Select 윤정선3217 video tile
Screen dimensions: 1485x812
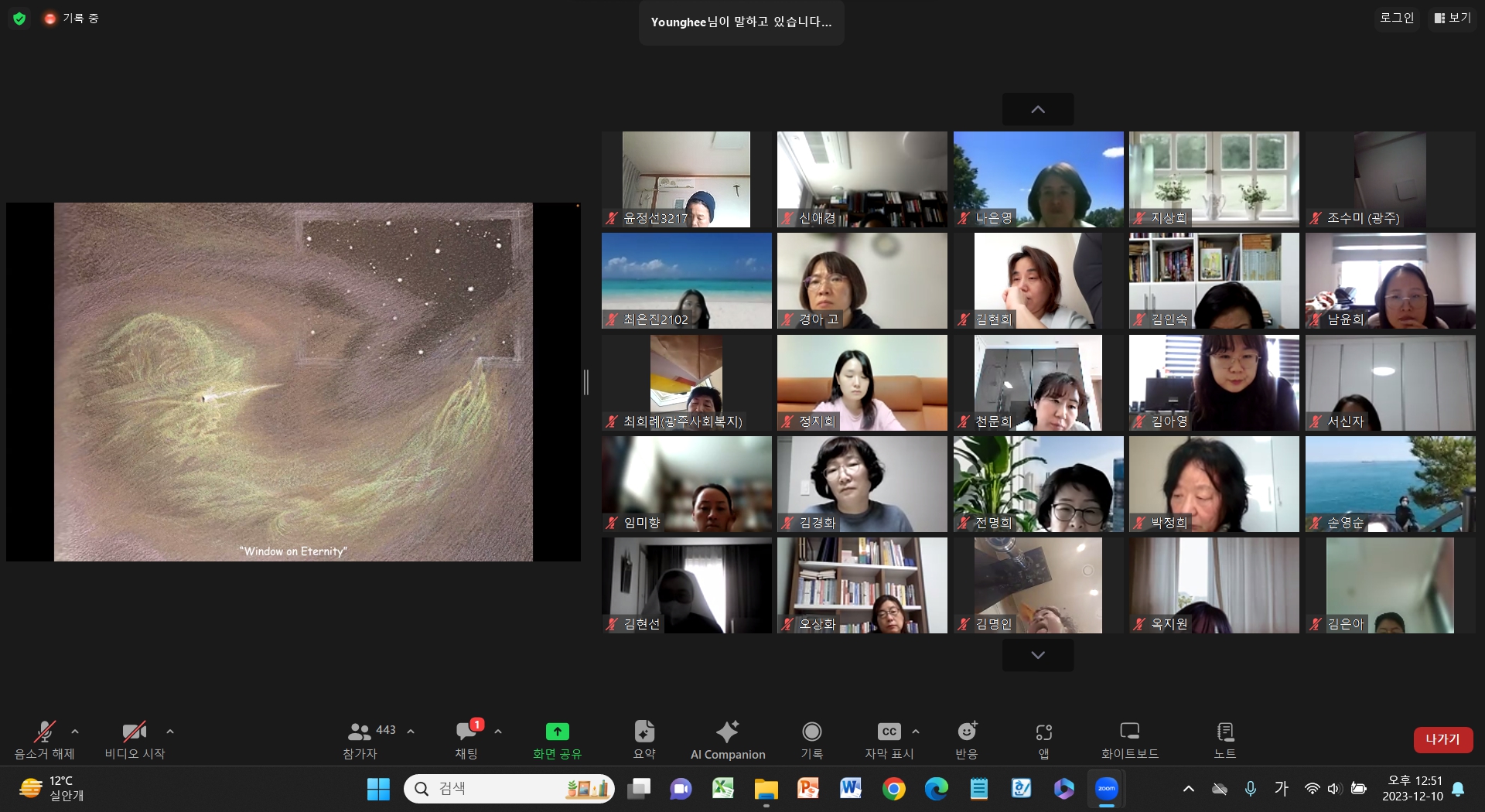pos(687,179)
